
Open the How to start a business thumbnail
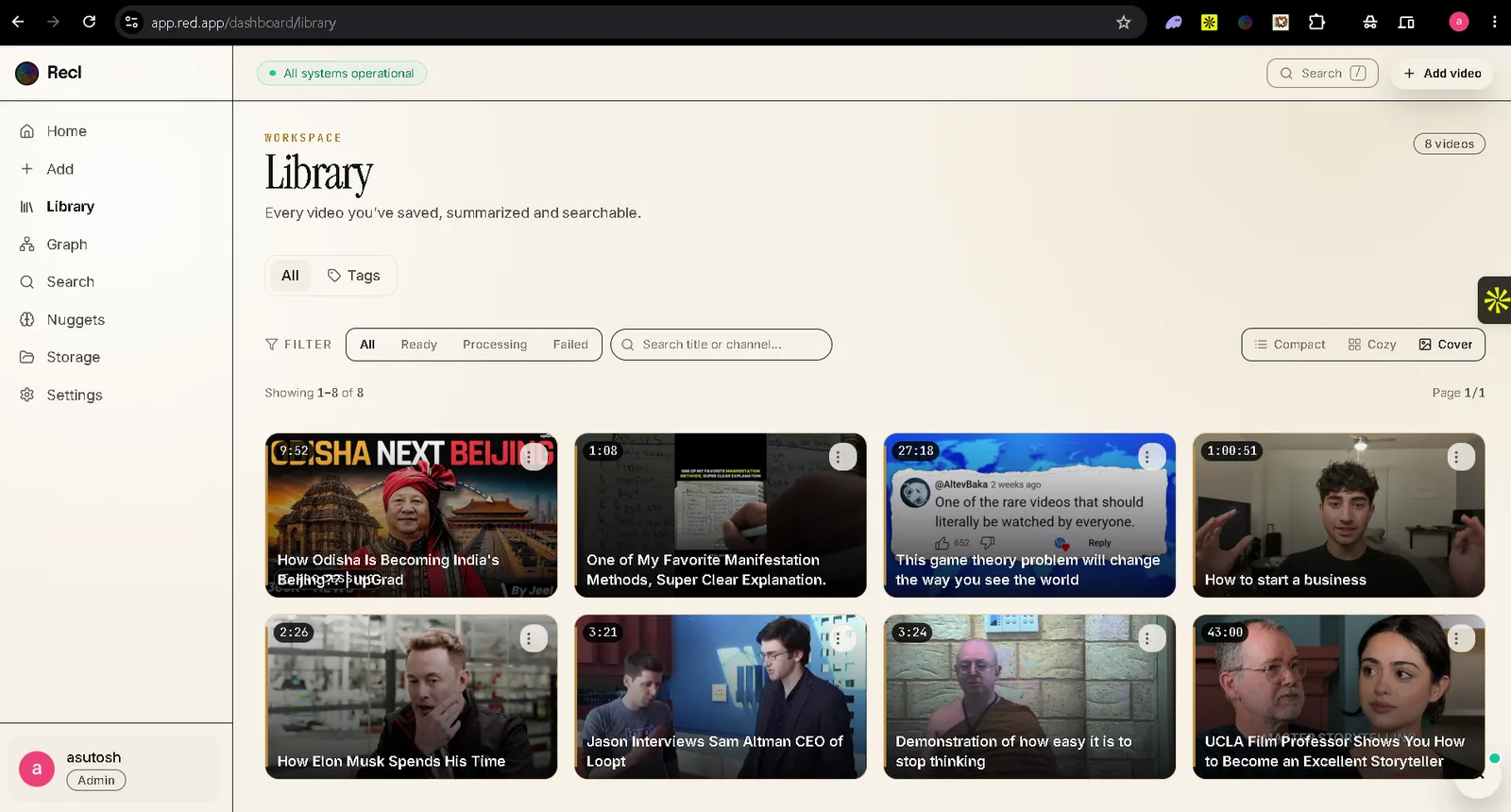[x=1338, y=516]
